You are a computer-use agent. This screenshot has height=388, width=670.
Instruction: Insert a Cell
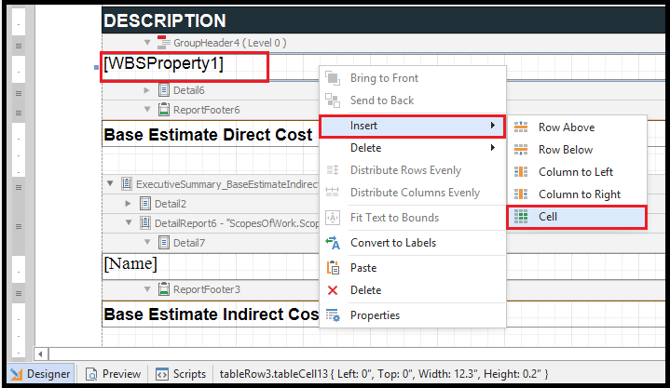(x=577, y=217)
